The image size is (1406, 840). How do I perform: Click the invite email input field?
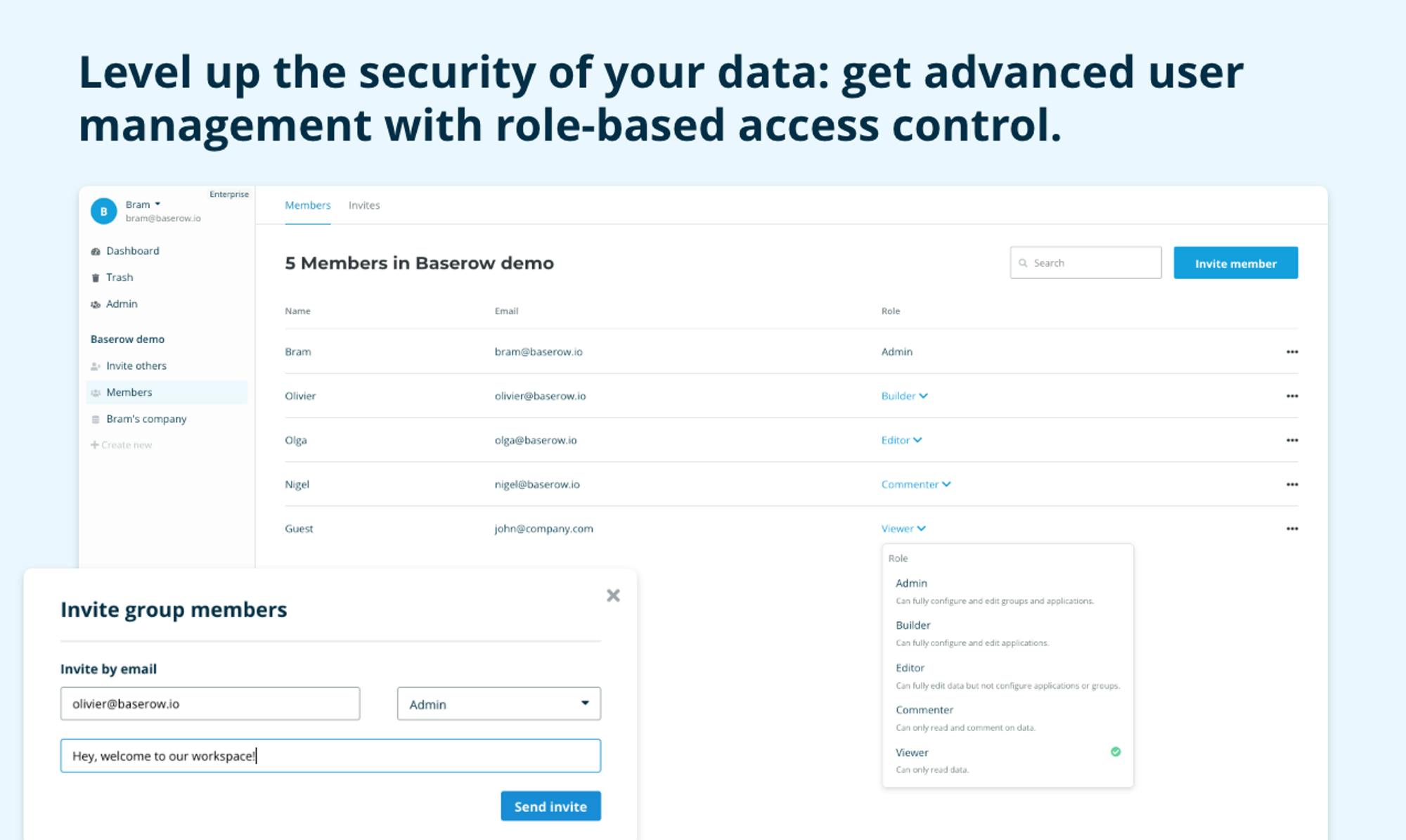click(210, 704)
